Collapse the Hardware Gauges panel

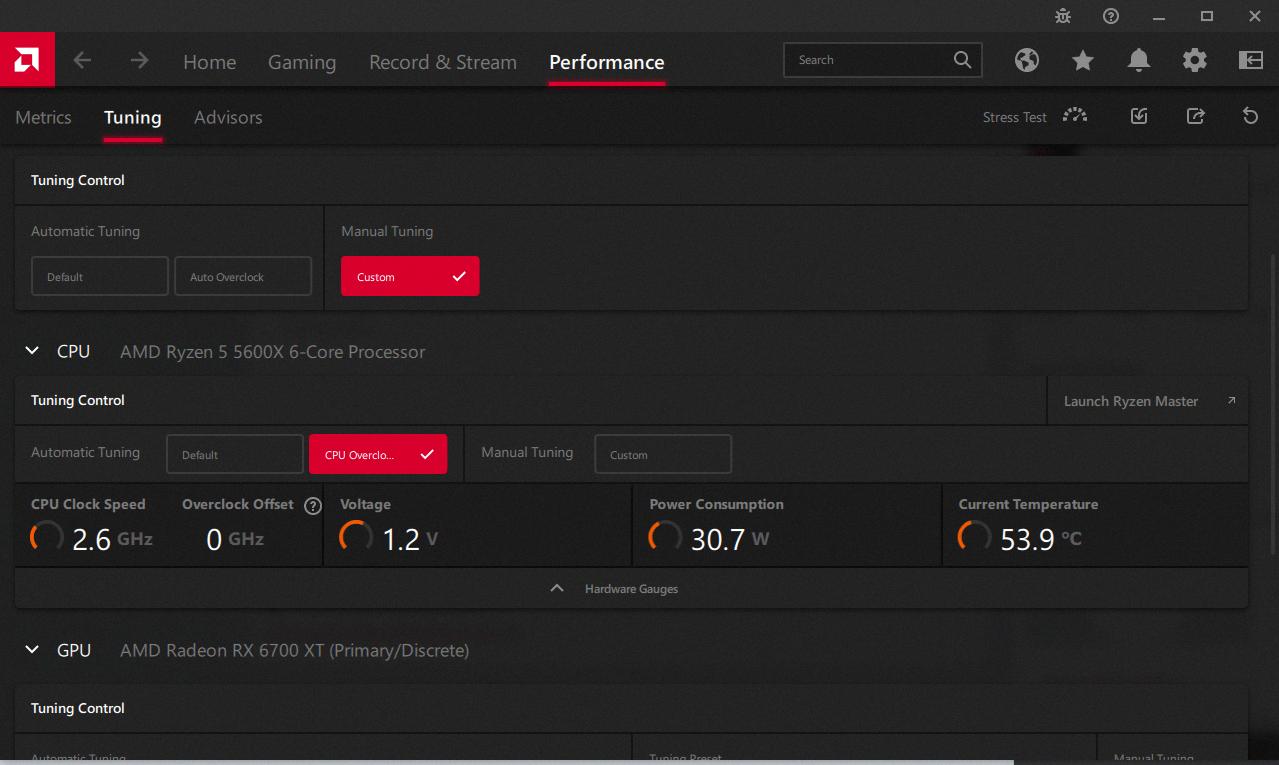click(557, 589)
